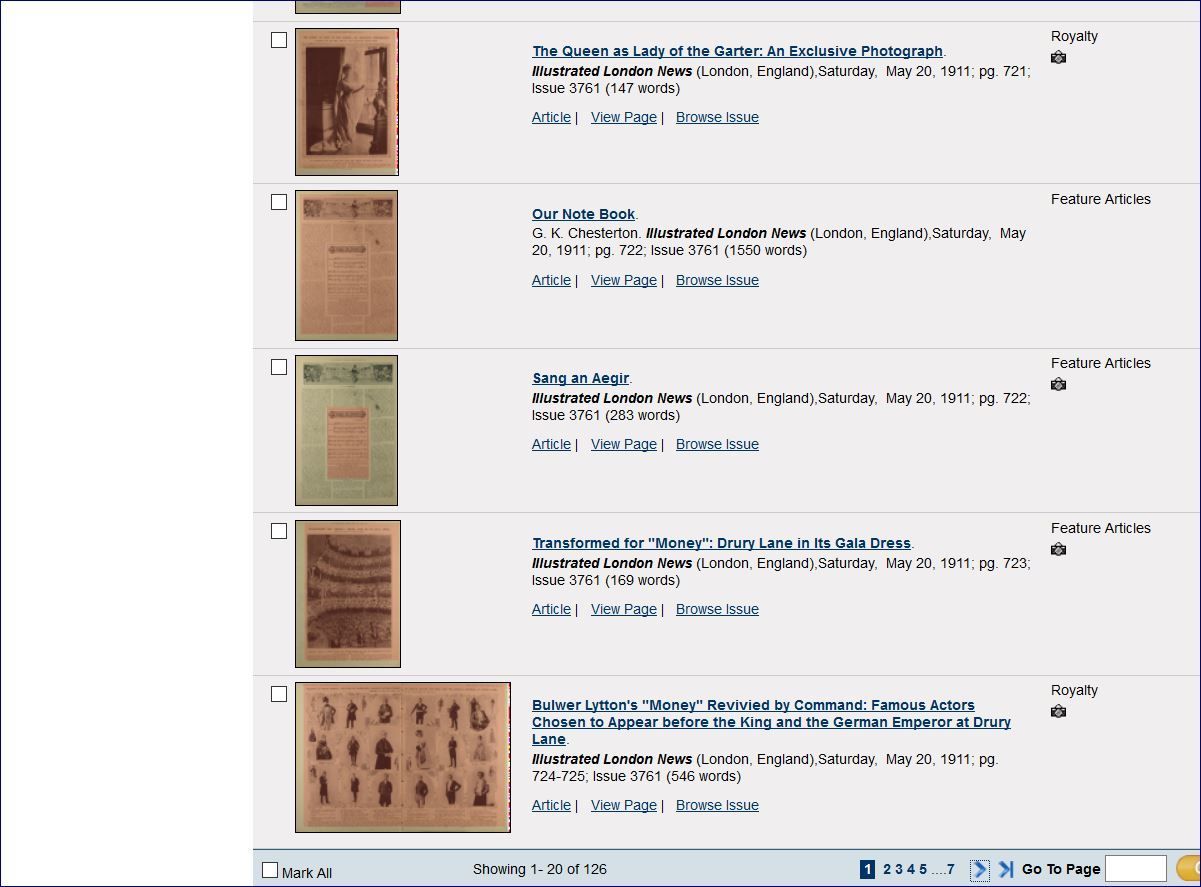Click camera icon beside The Queen as Lady entry
1201x887 pixels.
point(1058,57)
